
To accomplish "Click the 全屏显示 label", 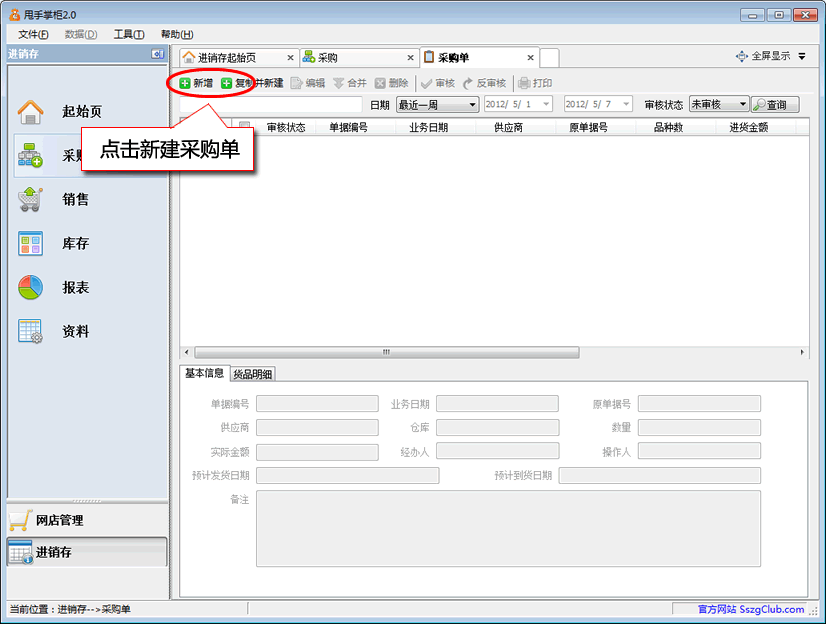I will tap(771, 56).
